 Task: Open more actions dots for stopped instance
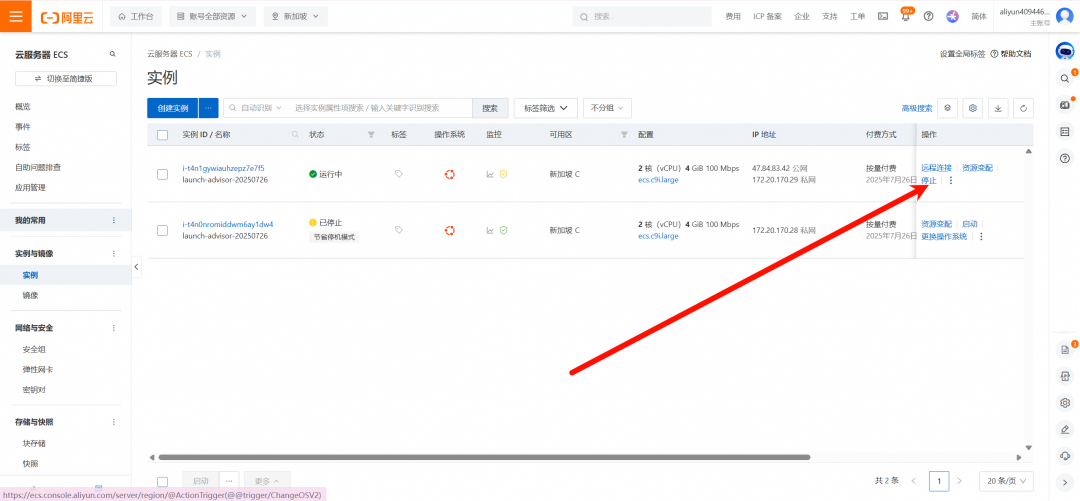(x=981, y=236)
